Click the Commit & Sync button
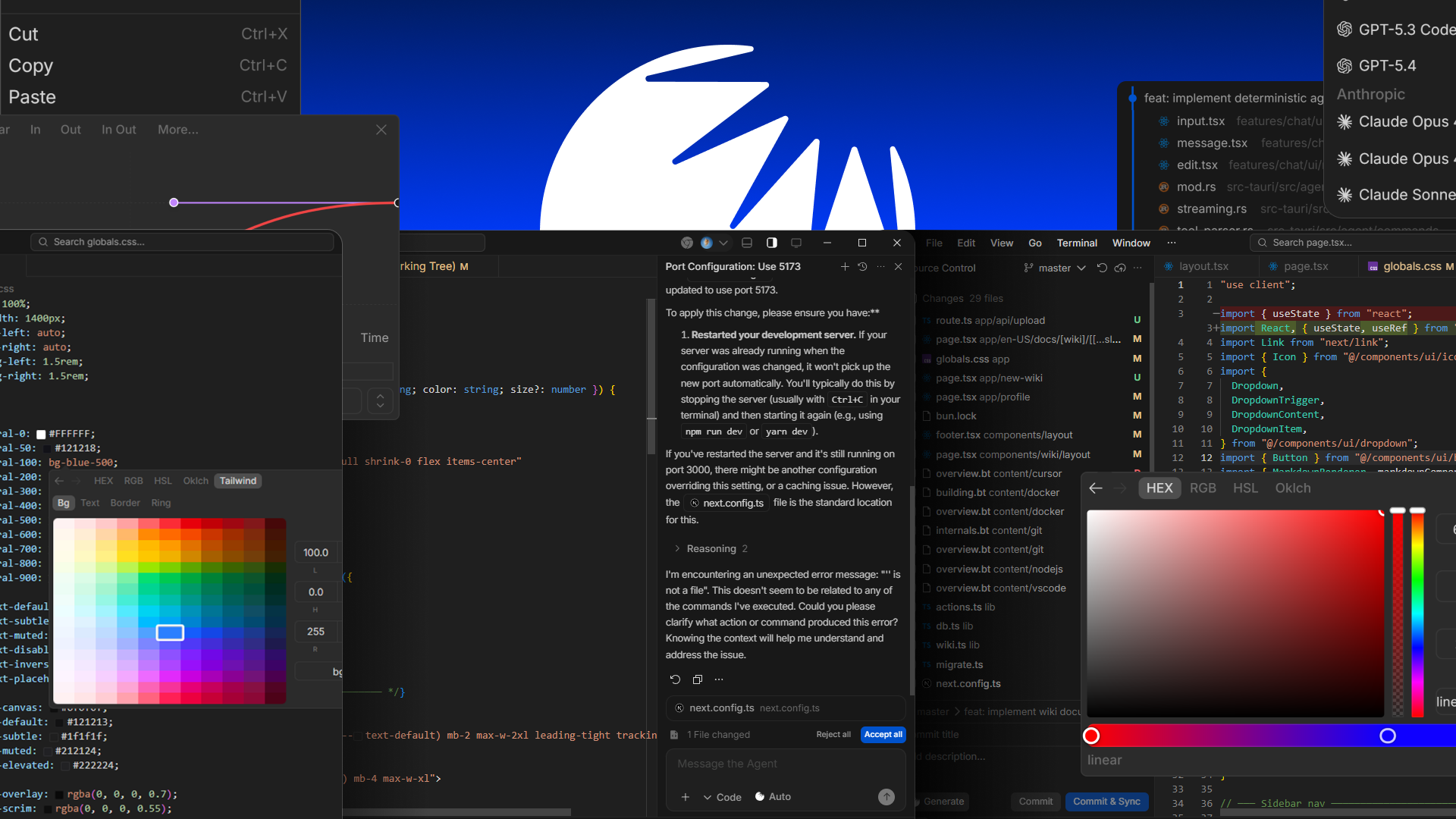Screen dimensions: 1456x819 tap(1107, 802)
